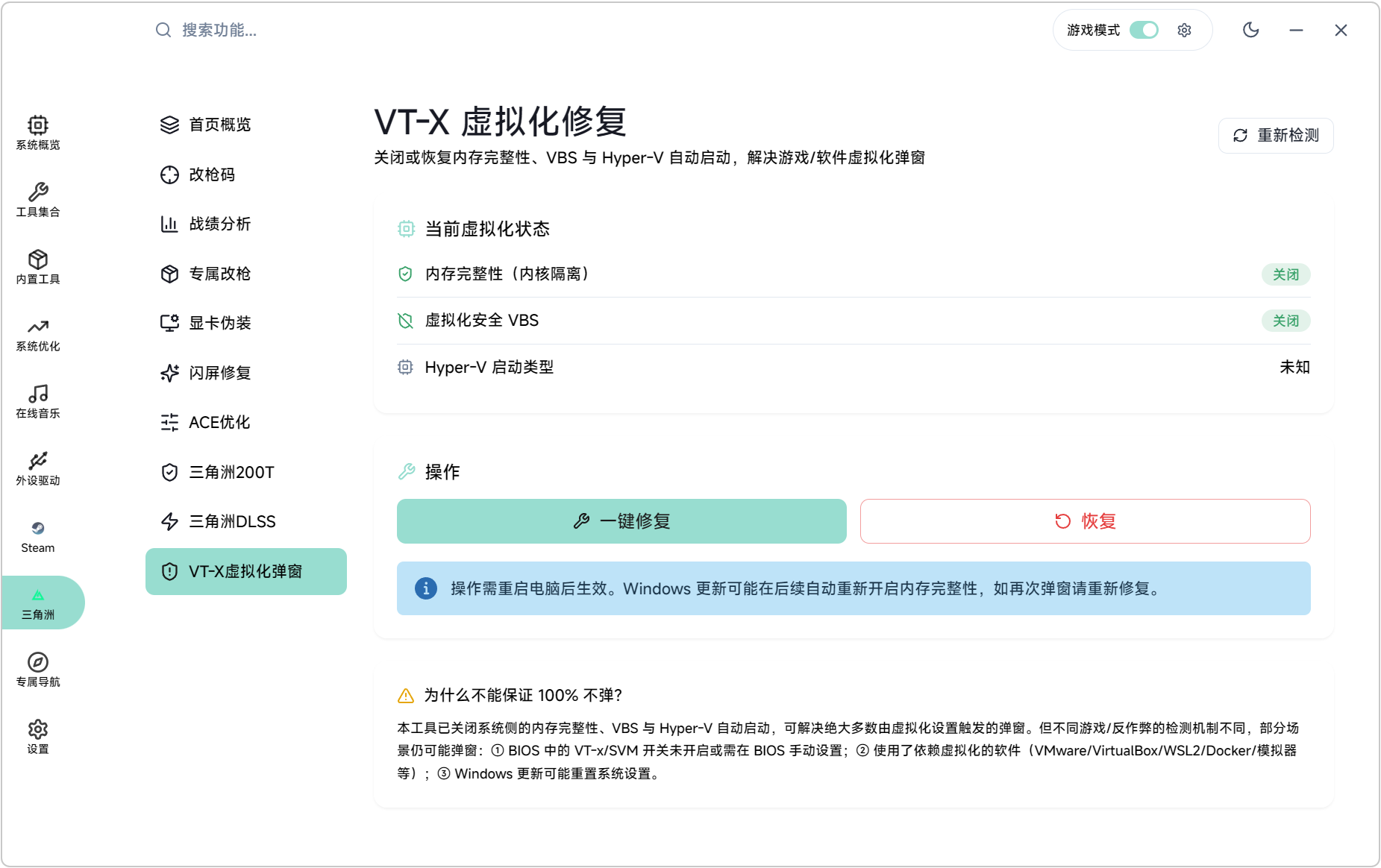Image resolution: width=1381 pixels, height=868 pixels.
Task: Open 设置 gear in sidebar
Action: 38,729
